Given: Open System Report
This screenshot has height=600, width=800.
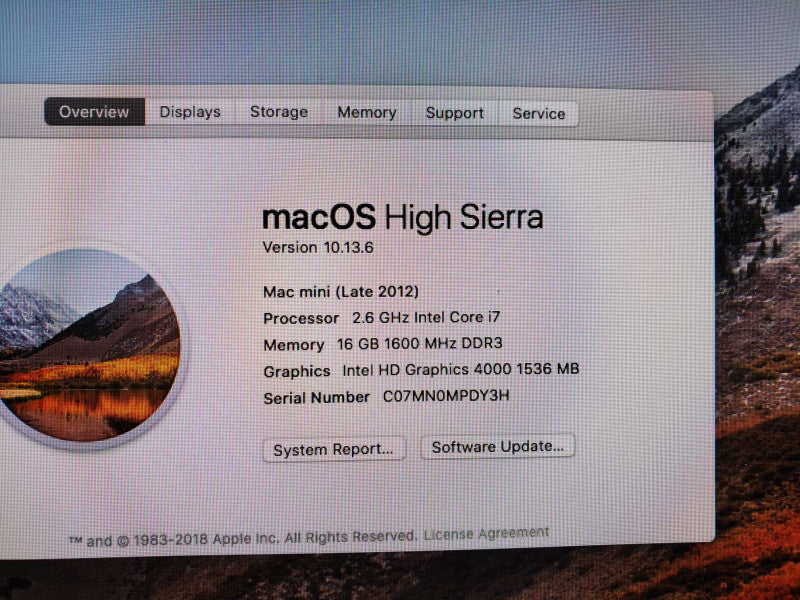Looking at the screenshot, I should pos(334,449).
